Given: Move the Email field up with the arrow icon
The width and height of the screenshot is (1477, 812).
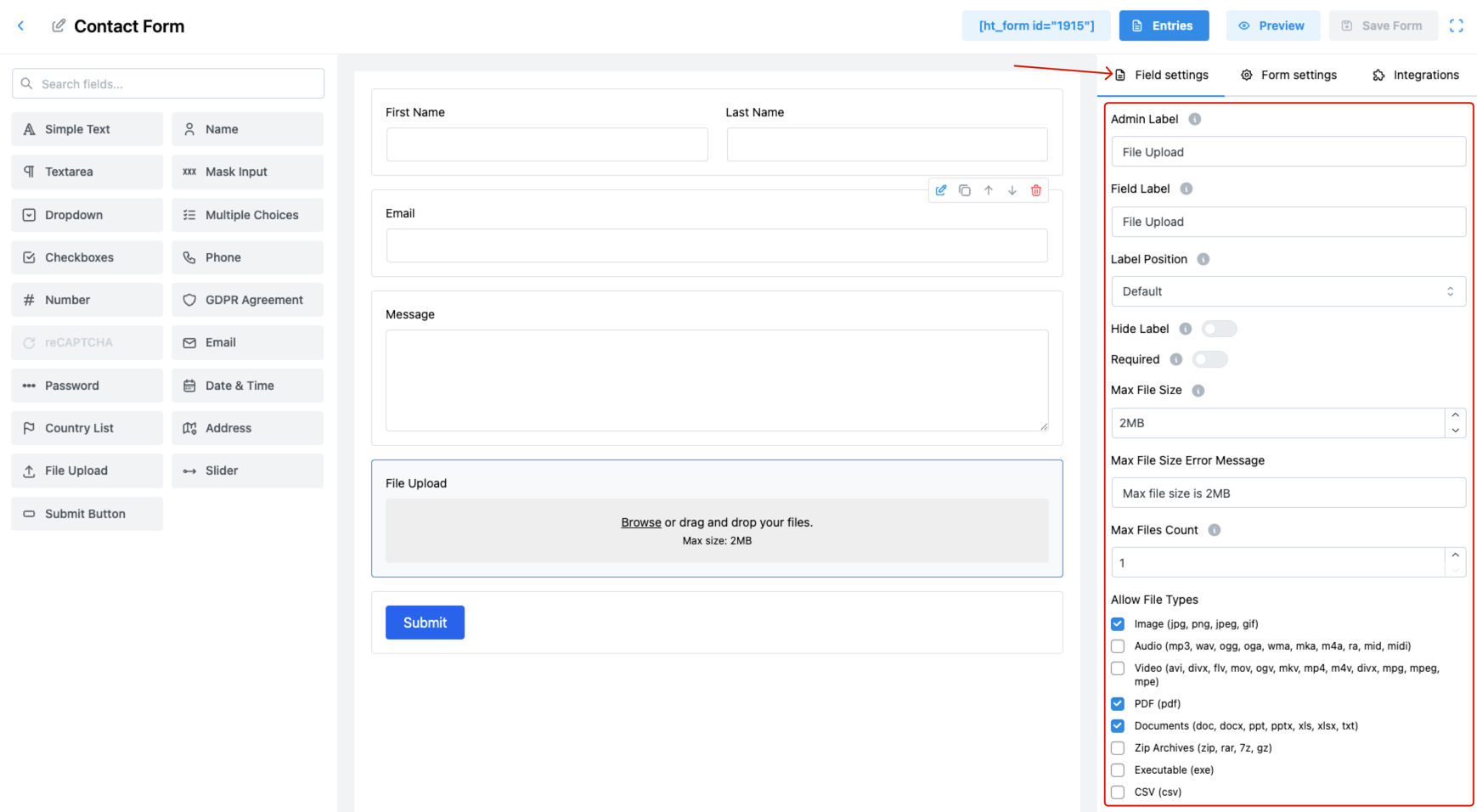Looking at the screenshot, I should tap(989, 190).
